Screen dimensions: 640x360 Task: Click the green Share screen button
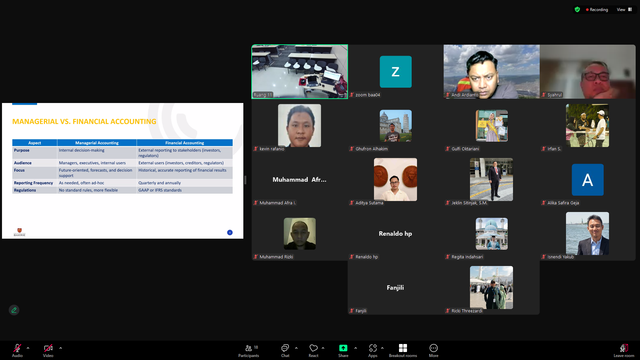point(343,350)
